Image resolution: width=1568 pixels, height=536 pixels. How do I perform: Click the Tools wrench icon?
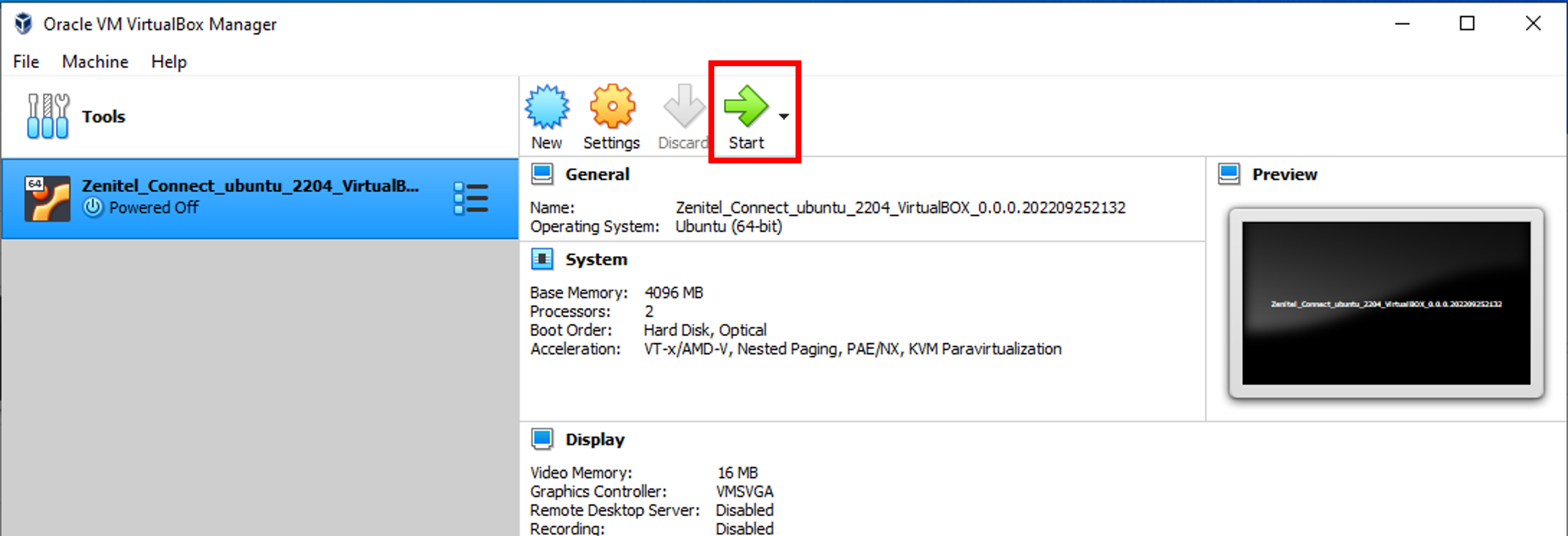click(x=47, y=116)
